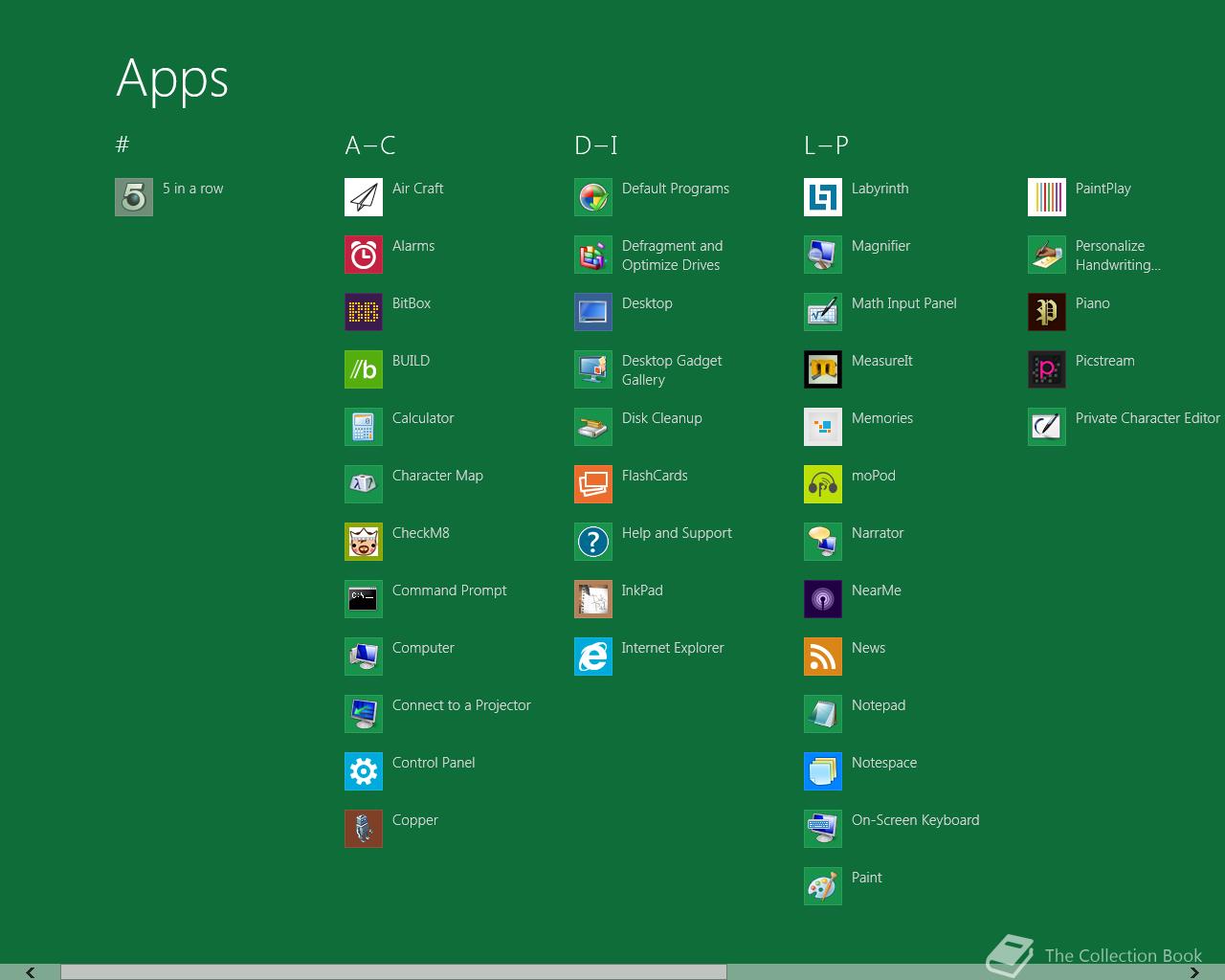1225x980 pixels.
Task: Open the Notespace app icon
Action: pyautogui.click(x=823, y=771)
